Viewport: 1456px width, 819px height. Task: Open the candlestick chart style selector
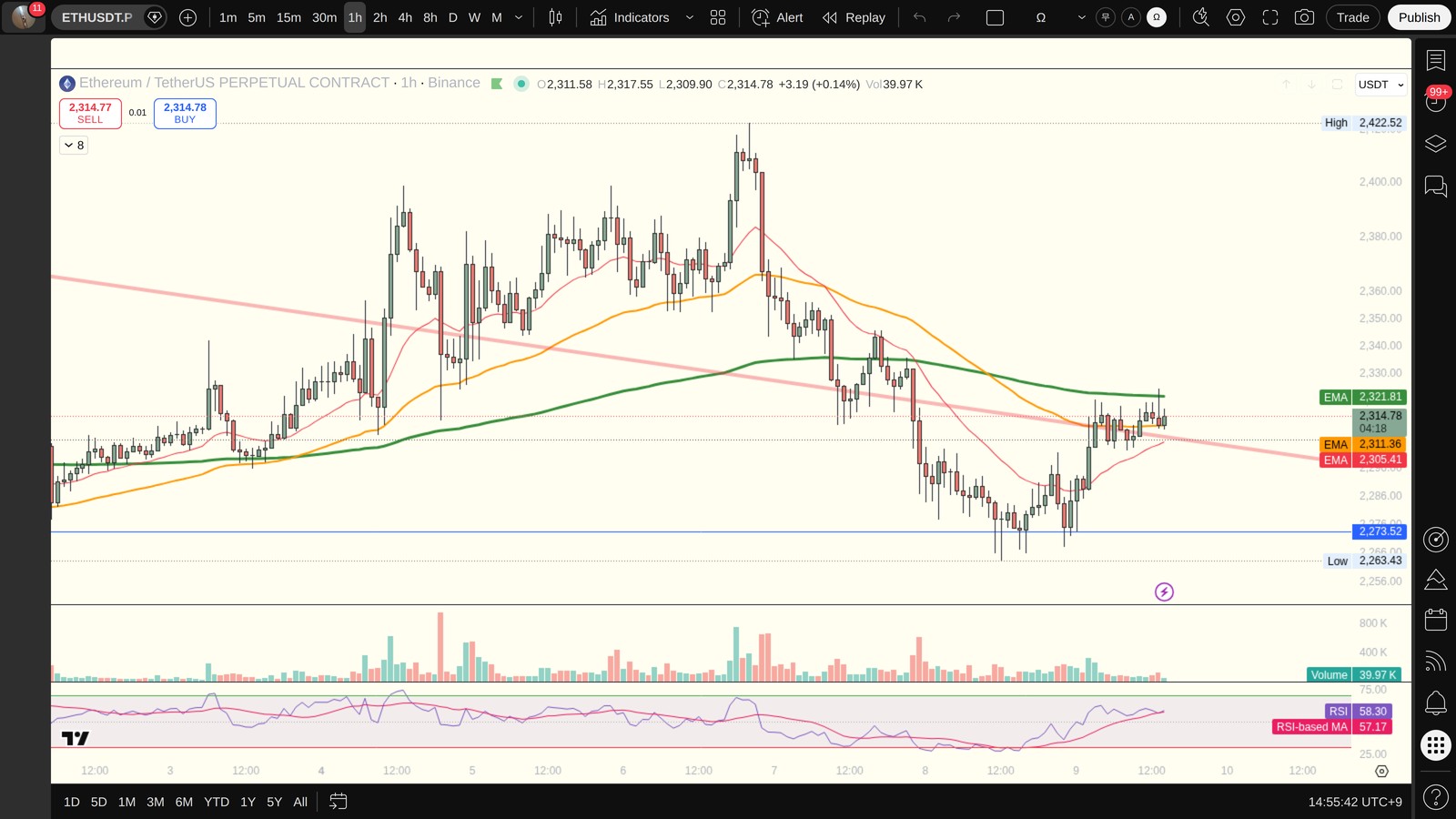pos(555,17)
